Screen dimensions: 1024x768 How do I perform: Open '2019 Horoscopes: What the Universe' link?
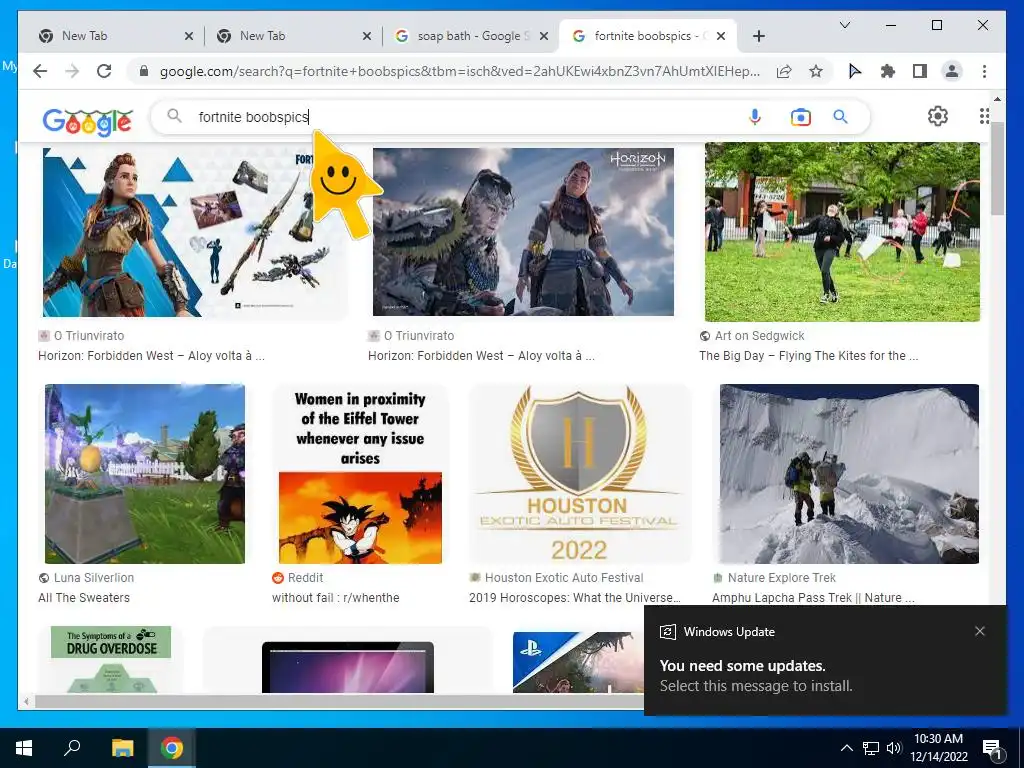[575, 598]
